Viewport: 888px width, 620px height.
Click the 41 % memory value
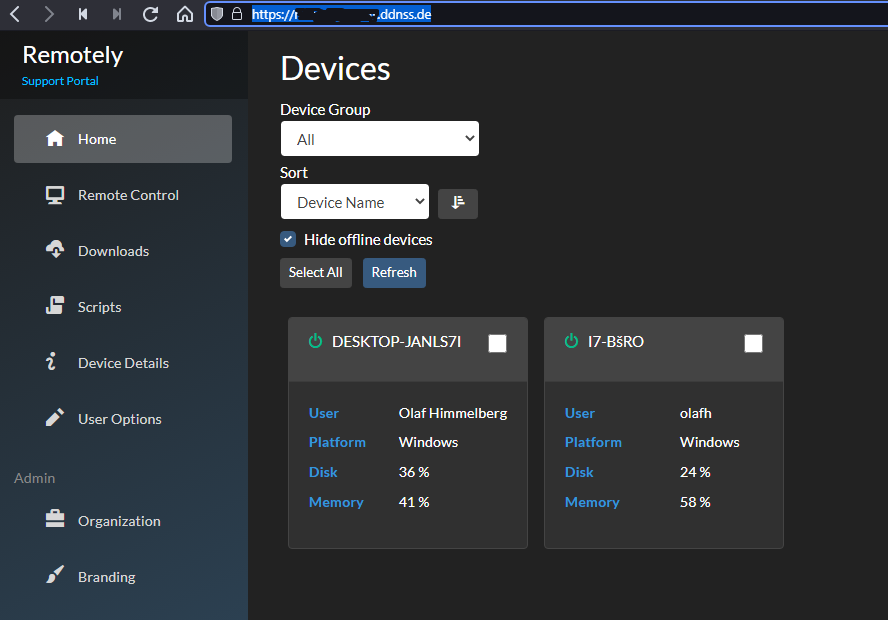click(x=414, y=502)
